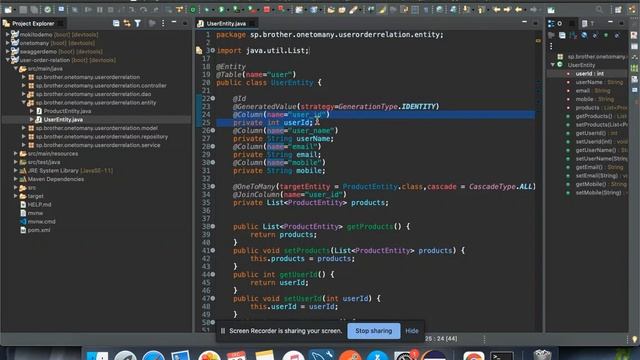Expand the onetomany project
The width and height of the screenshot is (640, 360).
(x=8, y=43)
